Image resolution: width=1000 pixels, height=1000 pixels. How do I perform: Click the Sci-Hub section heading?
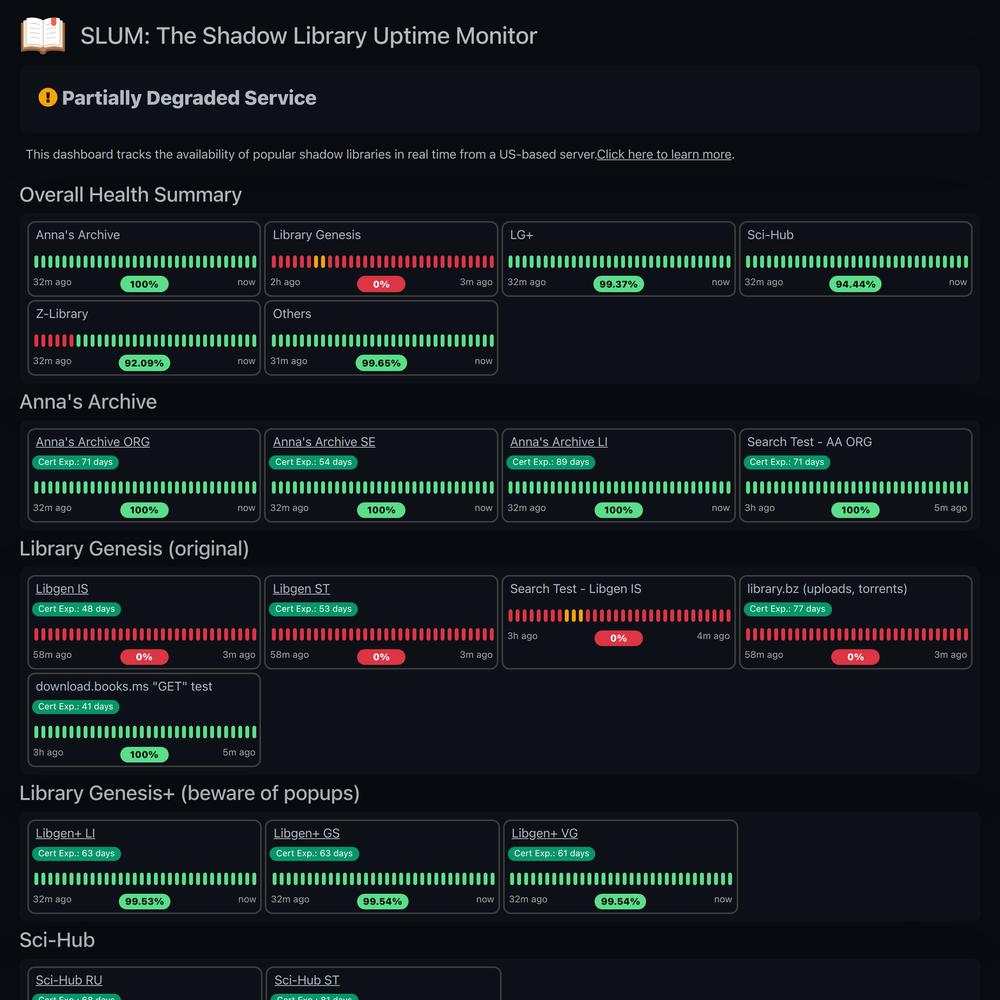[x=57, y=940]
